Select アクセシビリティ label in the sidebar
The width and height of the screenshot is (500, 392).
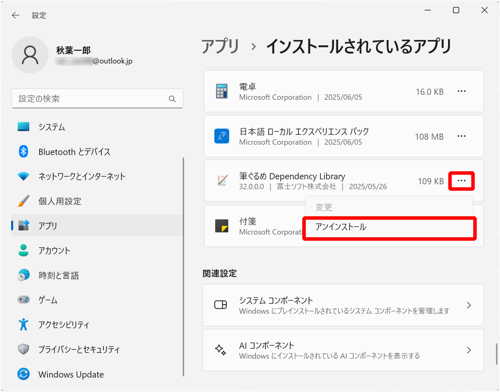coord(63,325)
